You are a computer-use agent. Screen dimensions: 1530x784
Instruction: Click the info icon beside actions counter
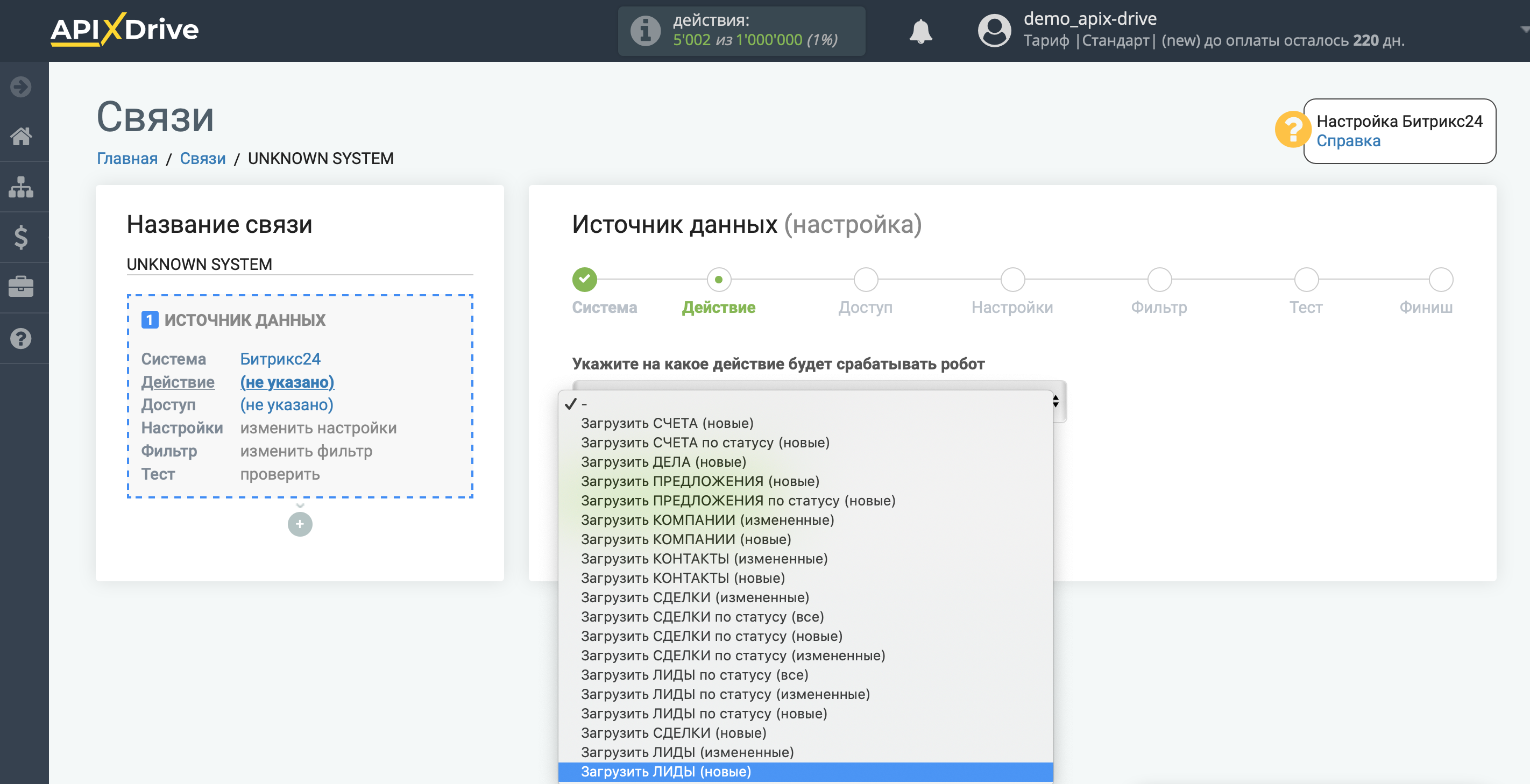tap(645, 31)
